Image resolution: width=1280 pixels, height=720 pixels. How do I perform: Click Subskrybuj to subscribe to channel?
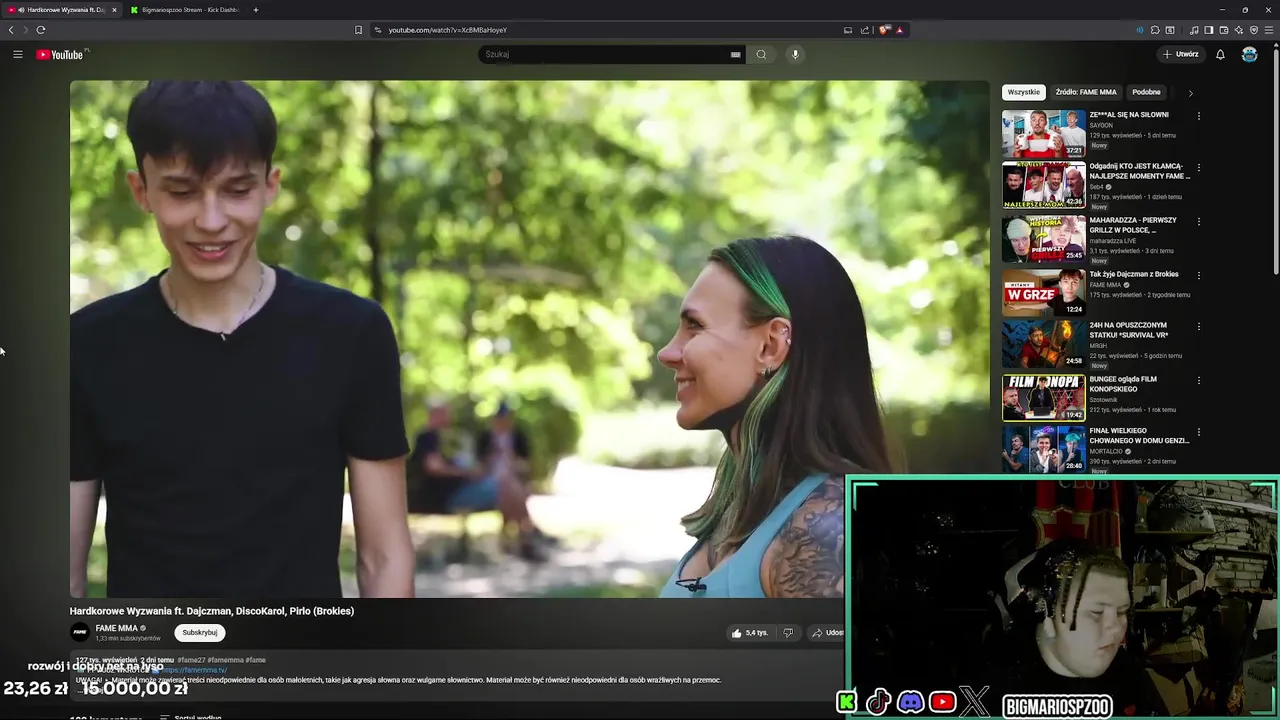(x=199, y=632)
